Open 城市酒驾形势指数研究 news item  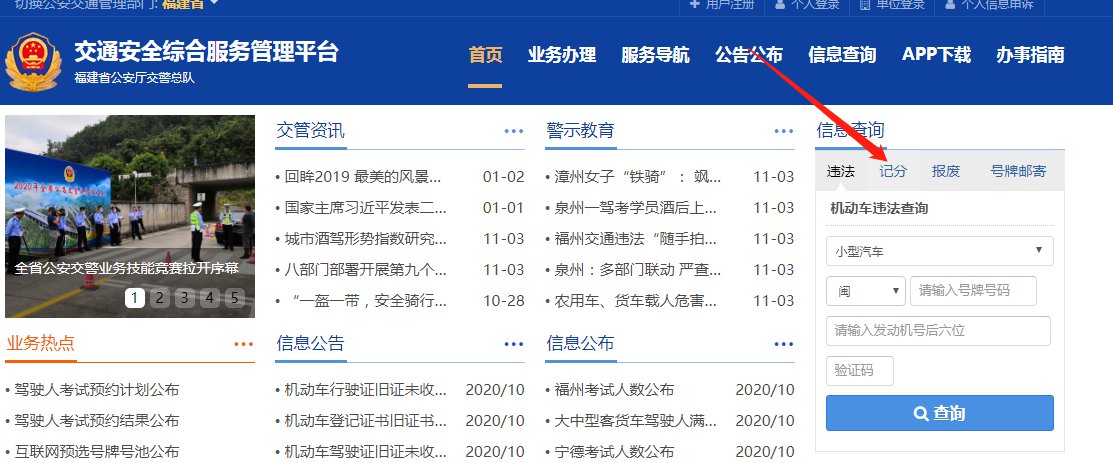click(x=366, y=239)
